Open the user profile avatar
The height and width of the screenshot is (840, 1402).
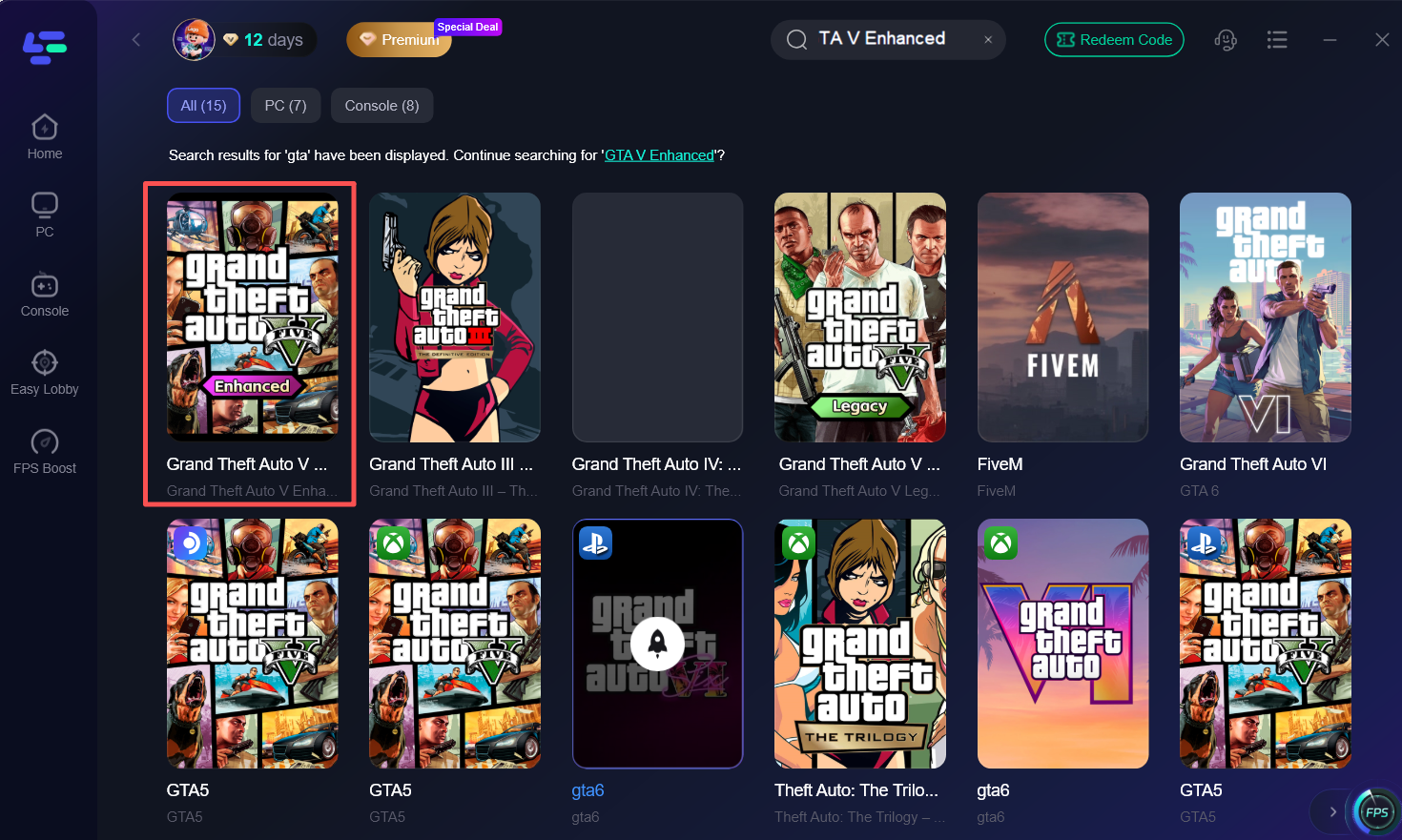click(194, 40)
